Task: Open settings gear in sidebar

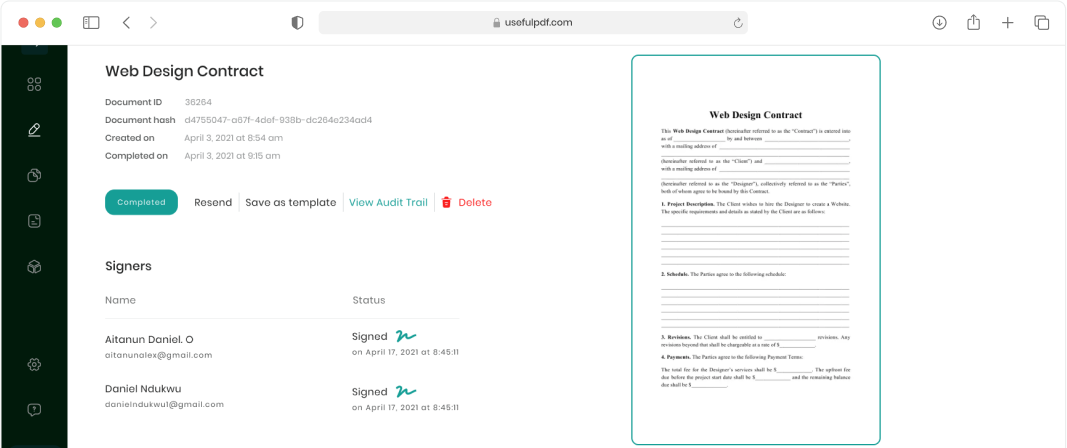Action: coord(34,364)
